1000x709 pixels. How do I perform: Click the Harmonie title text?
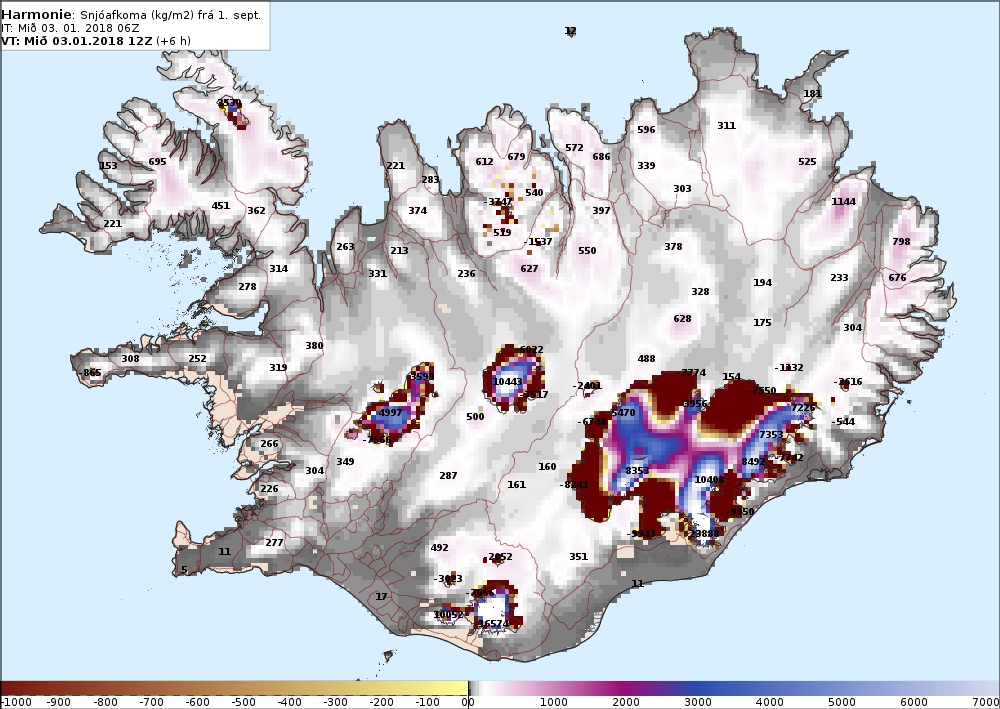[38, 15]
